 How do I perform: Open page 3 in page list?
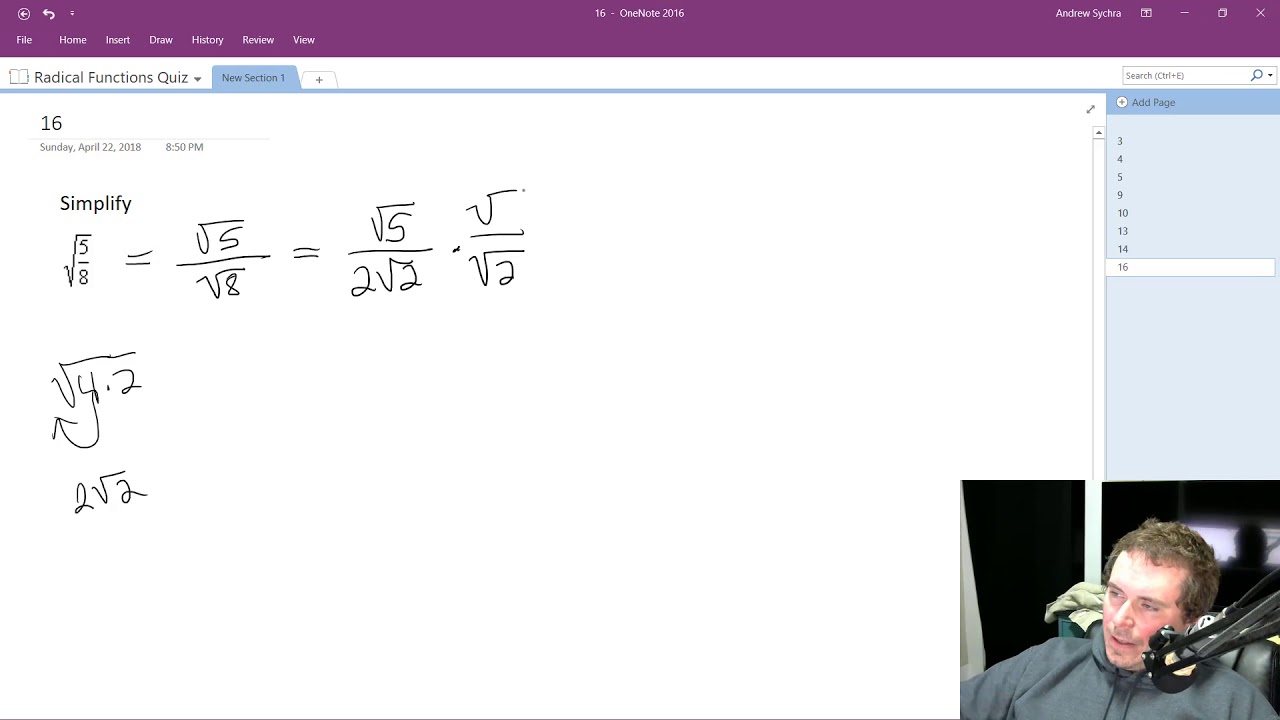(x=1190, y=141)
